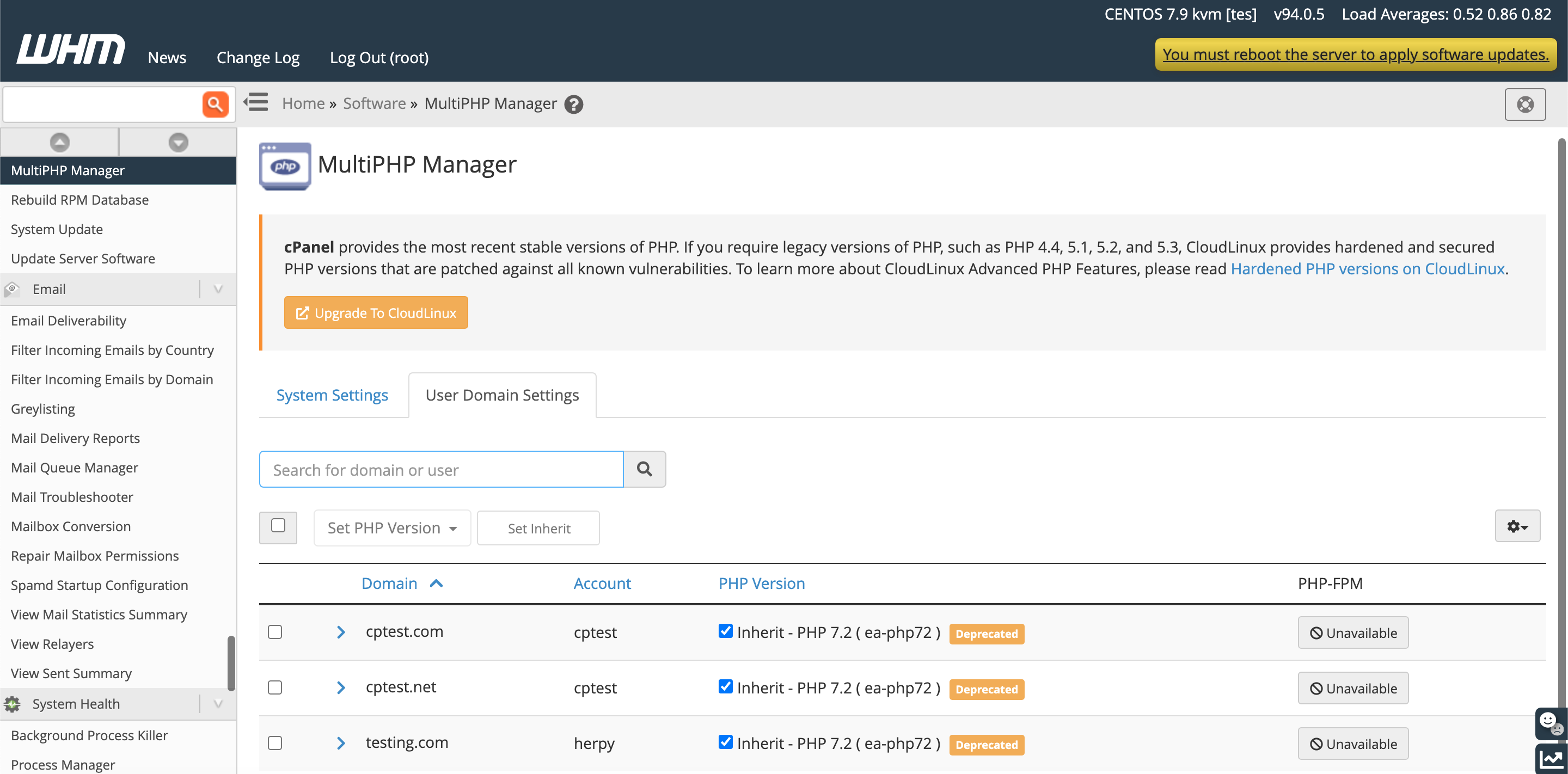Sort by Domain column header
The width and height of the screenshot is (1568, 774).
[x=390, y=583]
